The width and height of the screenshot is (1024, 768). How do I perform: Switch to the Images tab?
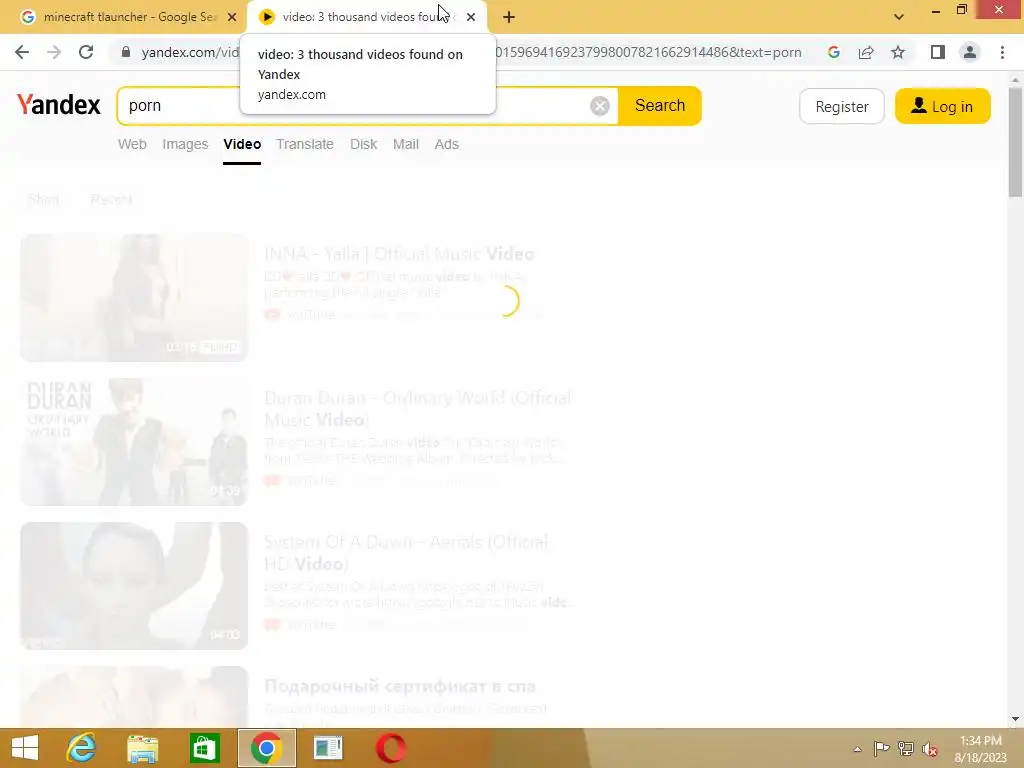(185, 144)
